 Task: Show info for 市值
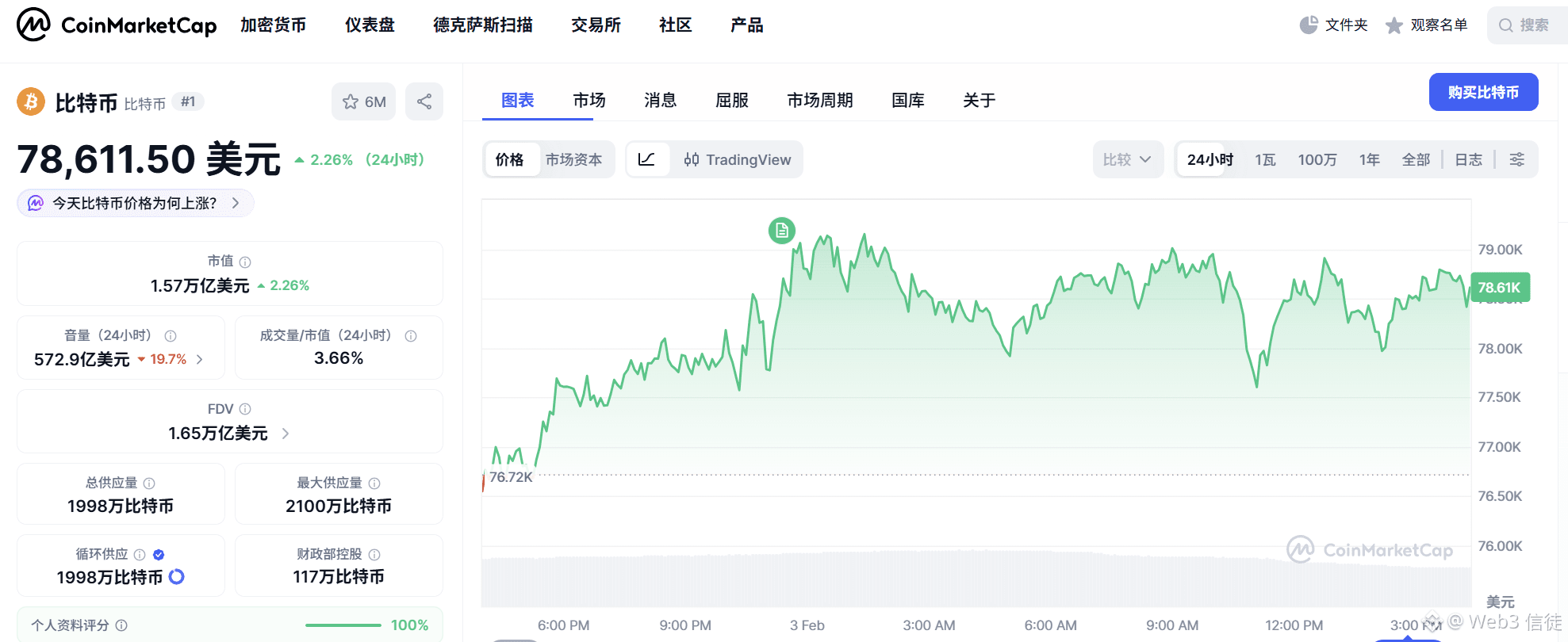click(245, 262)
